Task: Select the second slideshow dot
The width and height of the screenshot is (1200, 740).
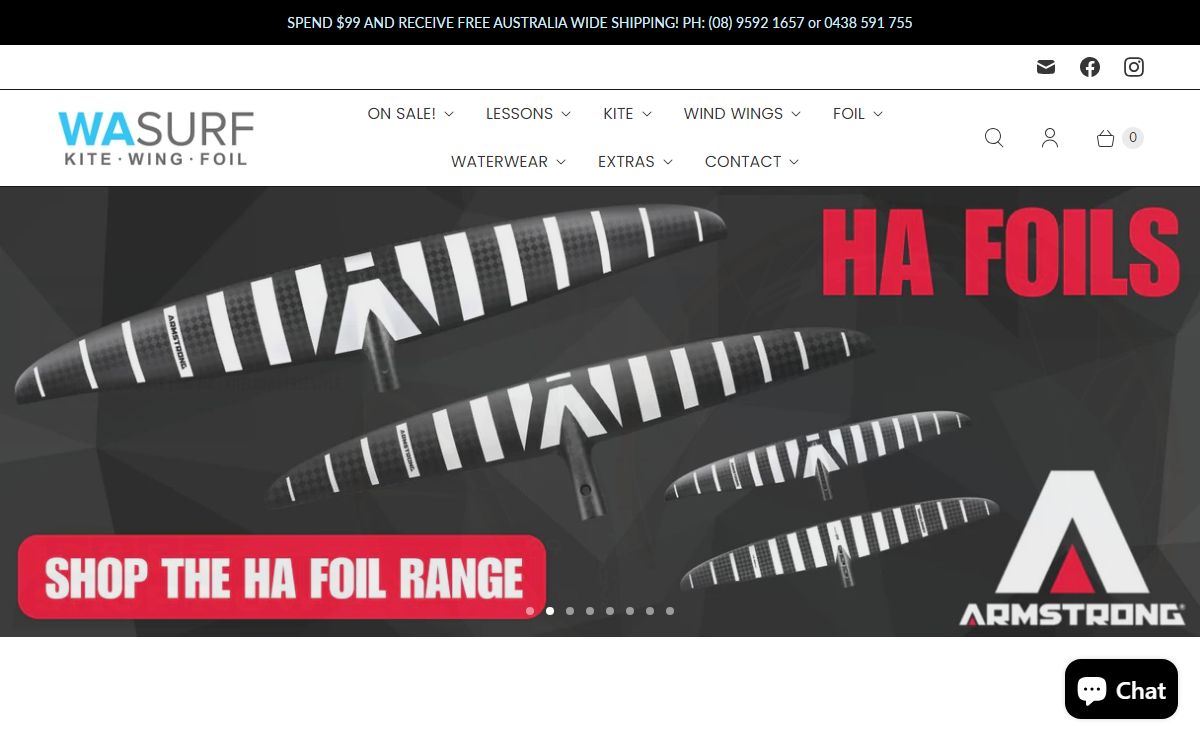Action: tap(550, 611)
